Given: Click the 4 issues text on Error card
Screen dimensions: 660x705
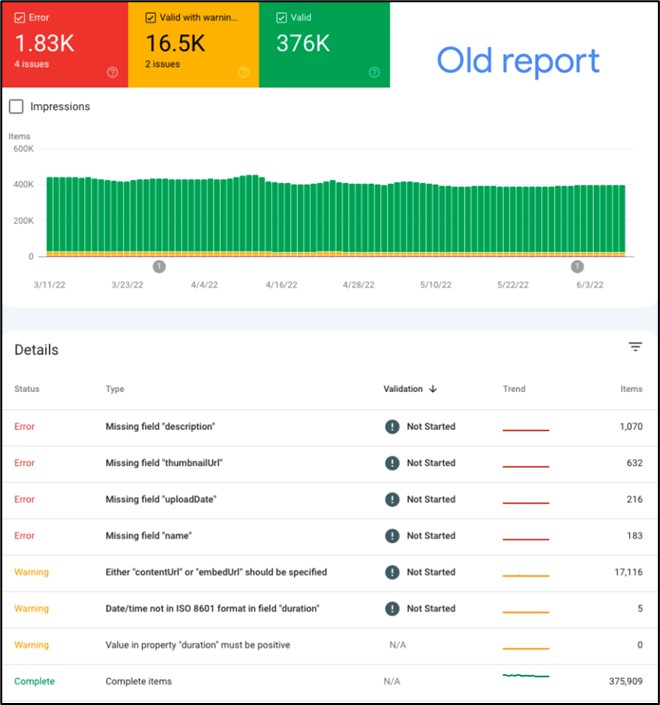Looking at the screenshot, I should 31,64.
